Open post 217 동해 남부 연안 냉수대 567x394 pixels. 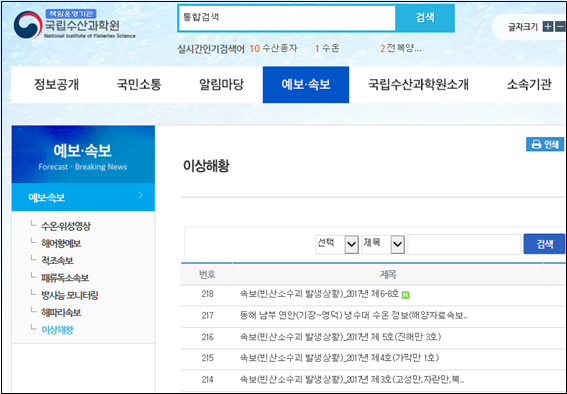point(354,316)
